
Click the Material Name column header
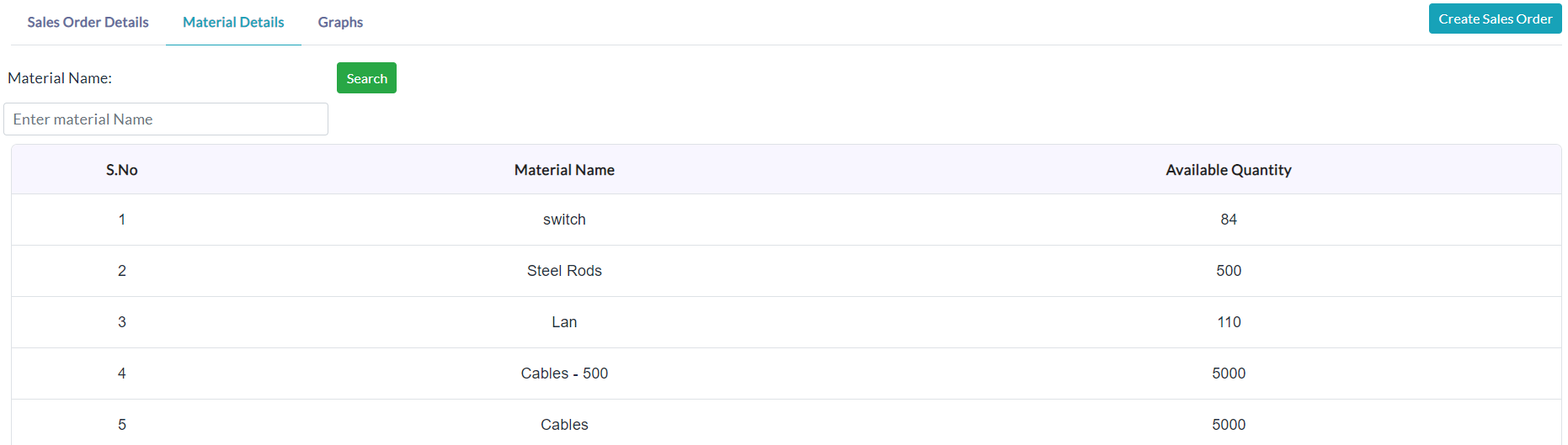tap(564, 170)
